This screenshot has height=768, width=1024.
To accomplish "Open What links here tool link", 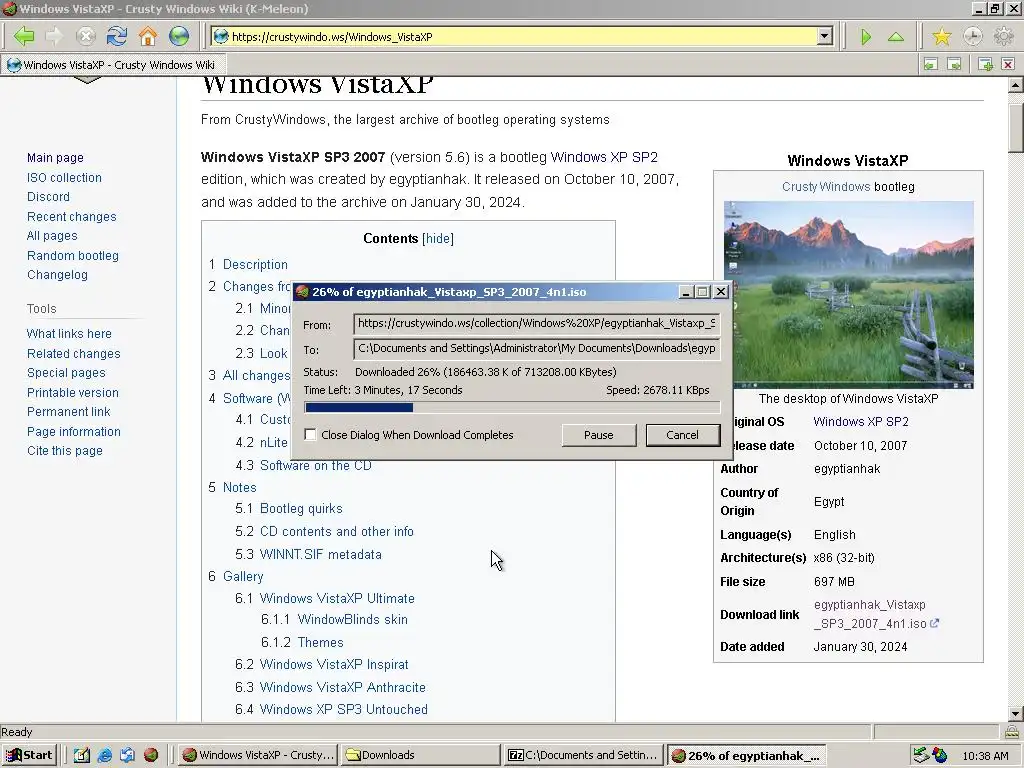I will (69, 333).
